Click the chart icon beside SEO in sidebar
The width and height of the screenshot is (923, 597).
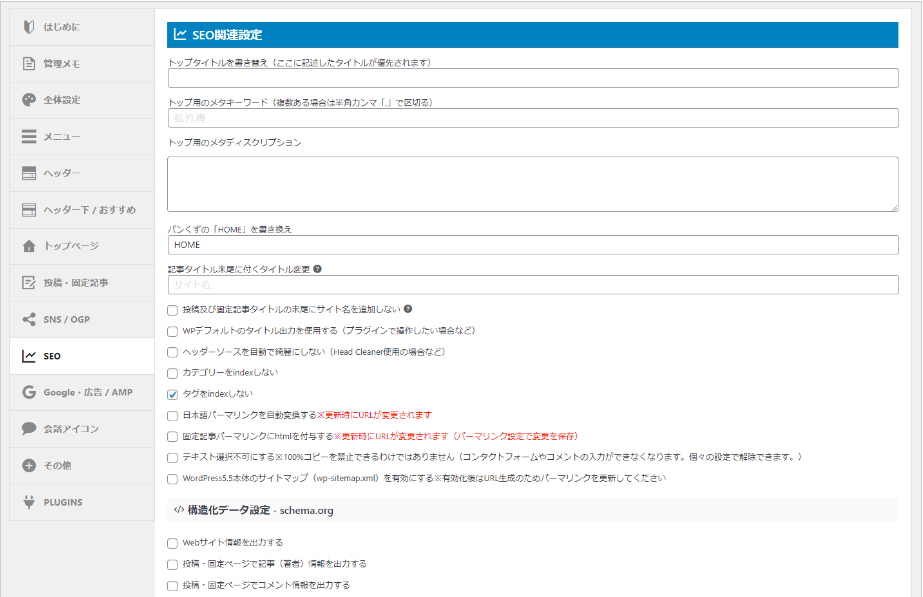pos(29,356)
